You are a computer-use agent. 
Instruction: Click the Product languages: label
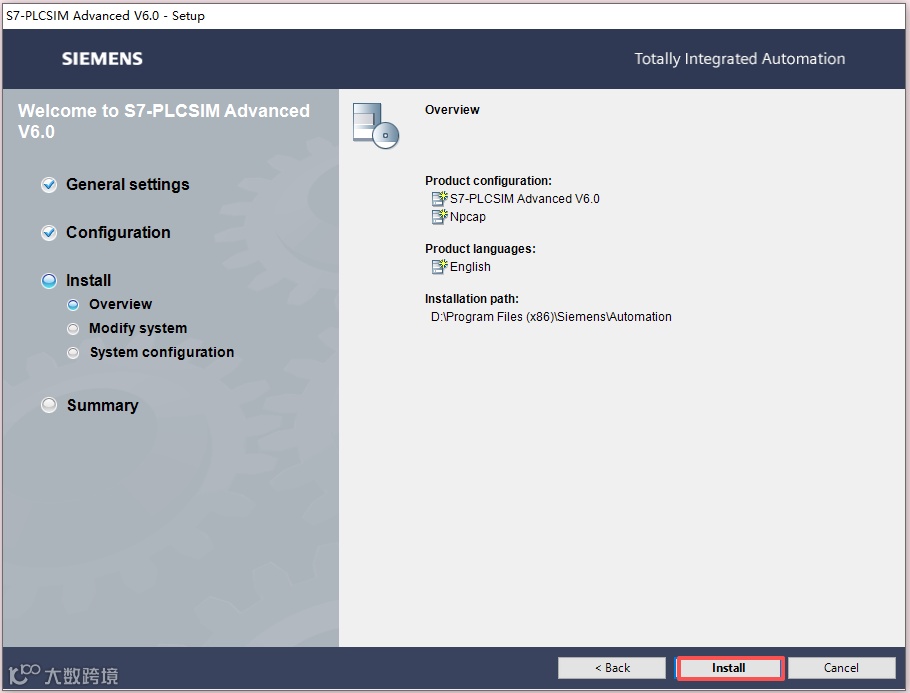point(481,248)
